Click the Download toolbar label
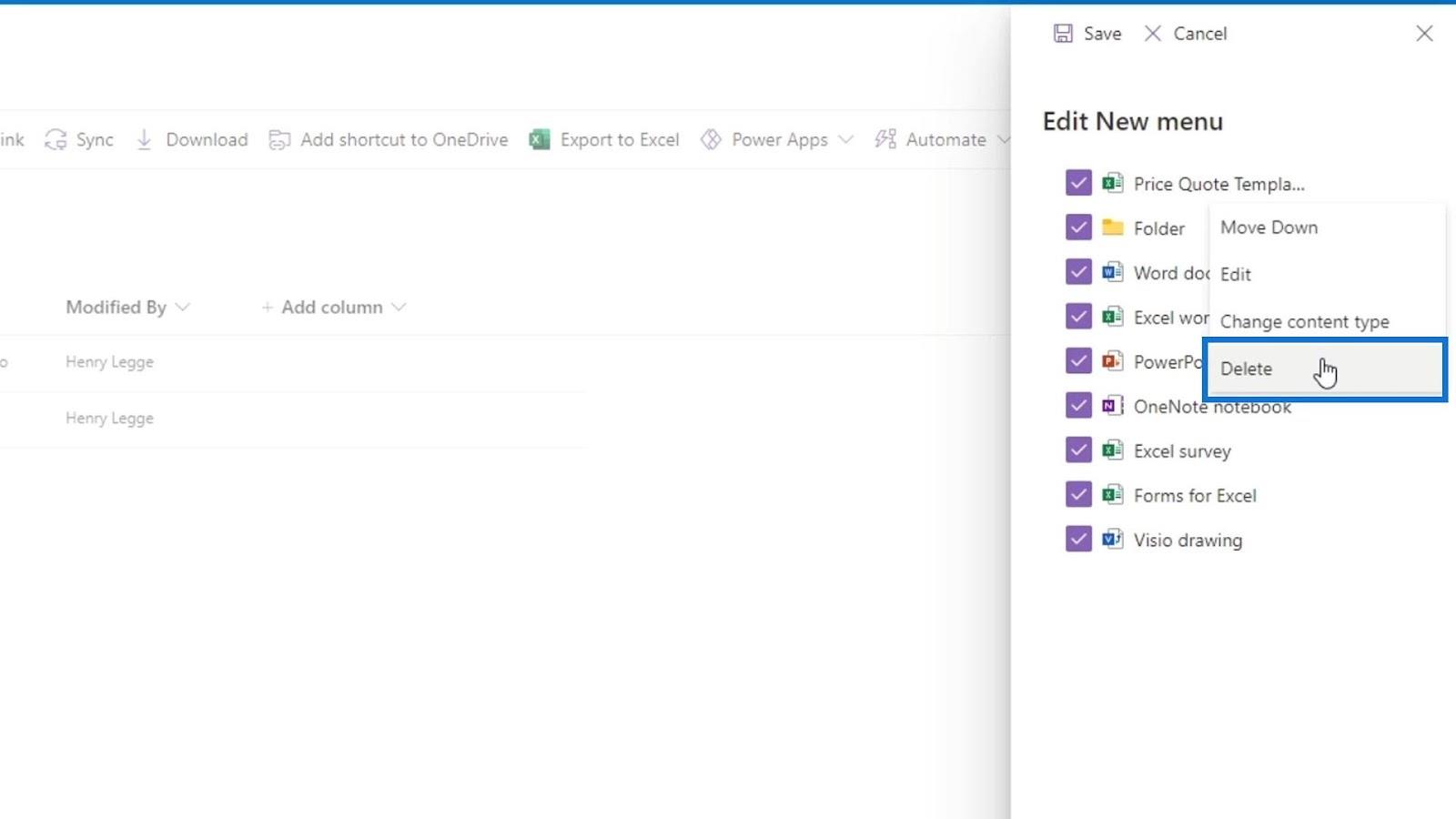This screenshot has width=1456, height=819. [x=207, y=139]
